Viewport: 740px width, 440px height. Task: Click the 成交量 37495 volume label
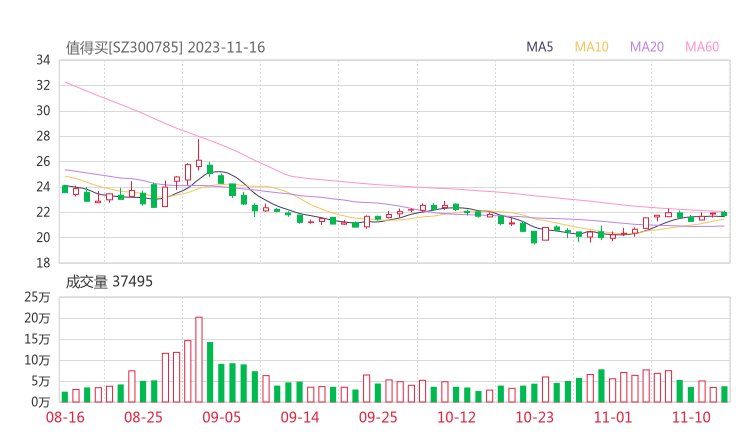pos(109,282)
